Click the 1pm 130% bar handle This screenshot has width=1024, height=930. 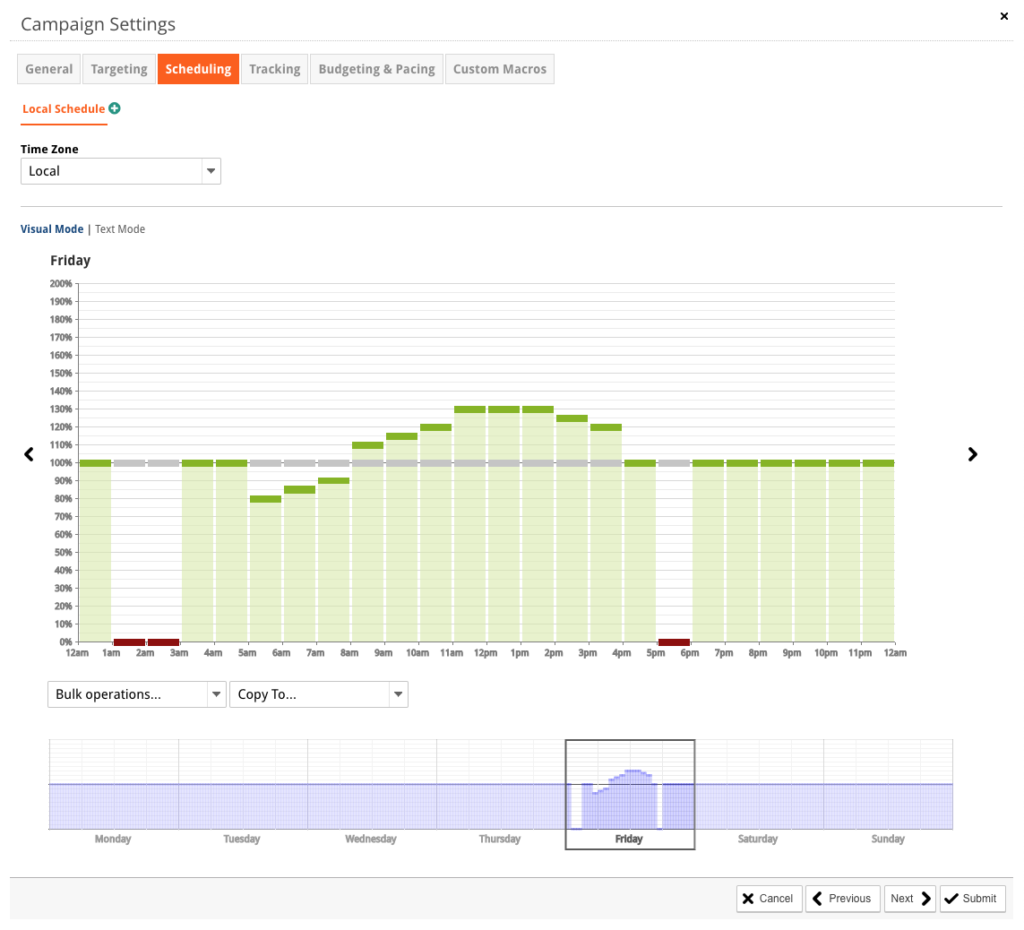(538, 409)
